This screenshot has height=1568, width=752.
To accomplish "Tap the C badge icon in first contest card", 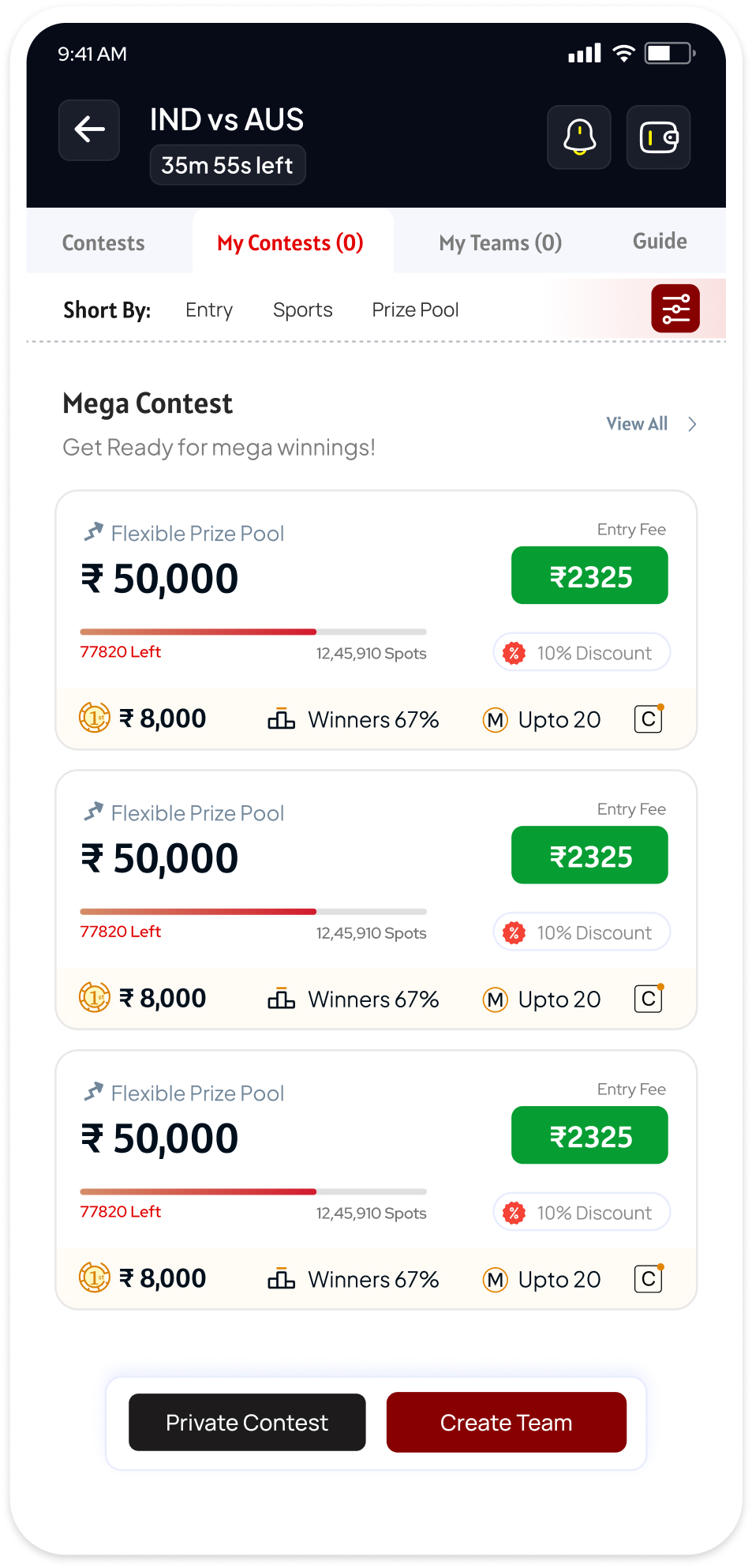I will coord(649,718).
